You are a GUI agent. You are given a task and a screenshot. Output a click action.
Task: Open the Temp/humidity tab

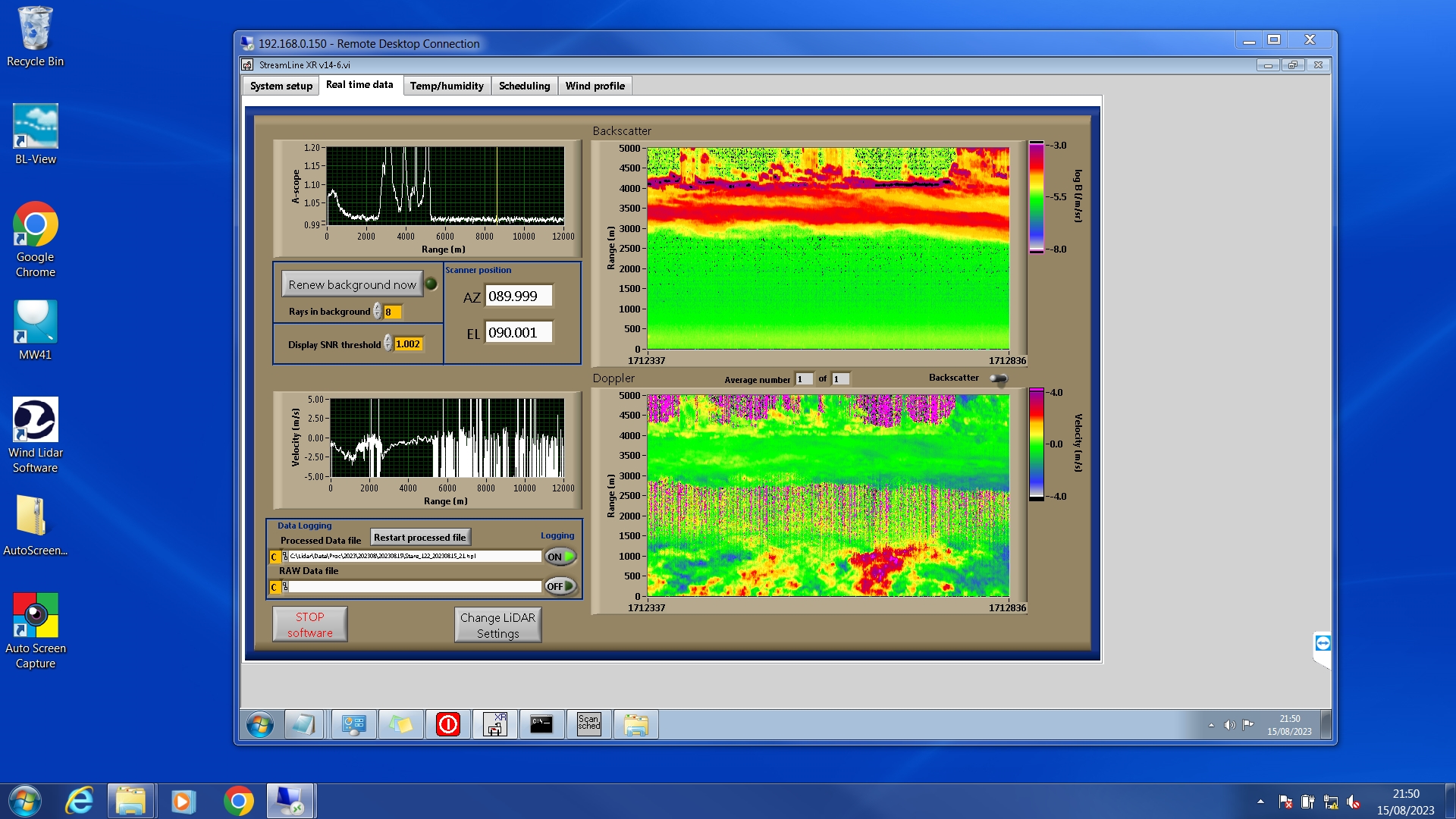click(446, 86)
